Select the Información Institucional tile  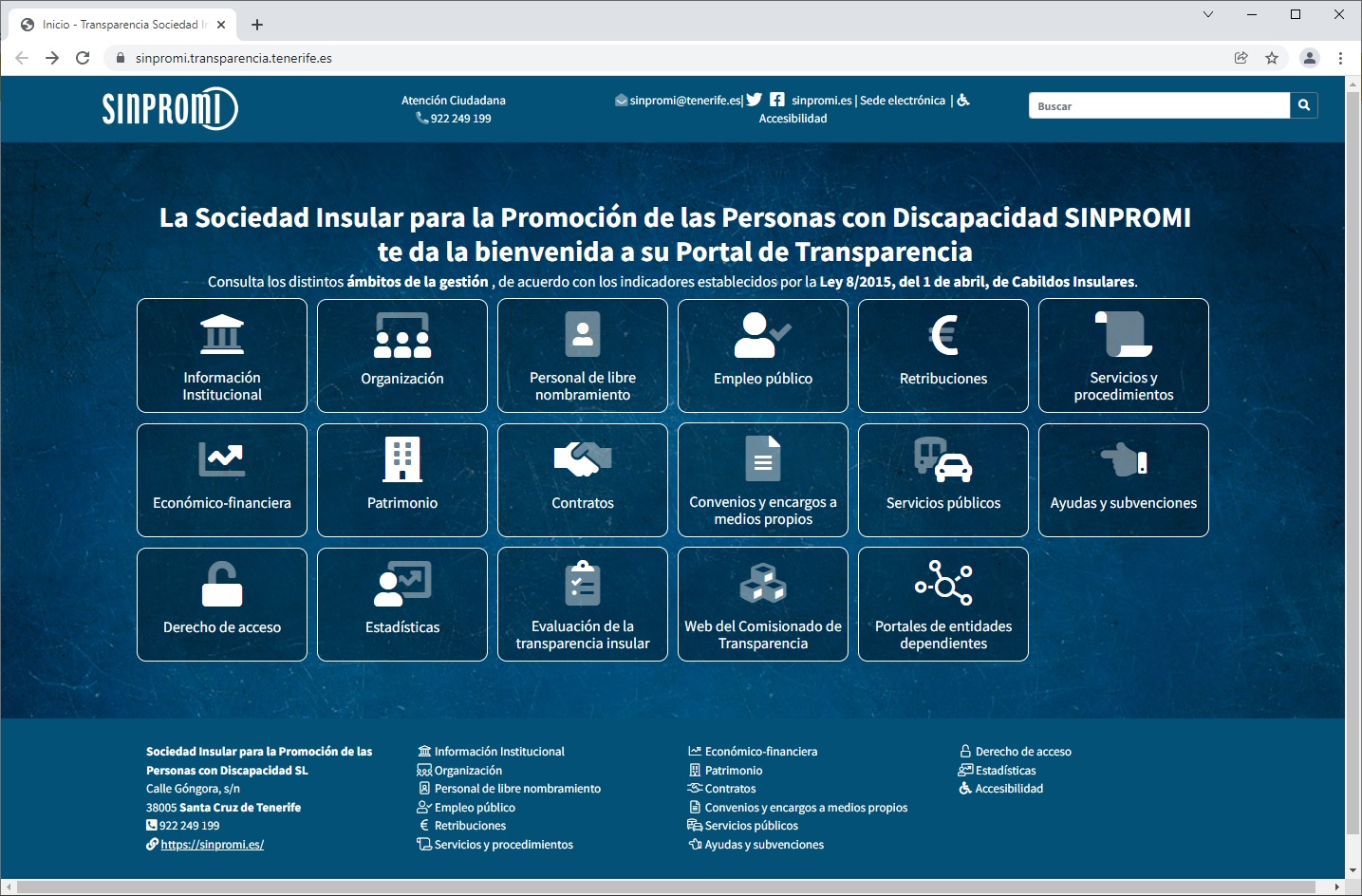tap(221, 356)
